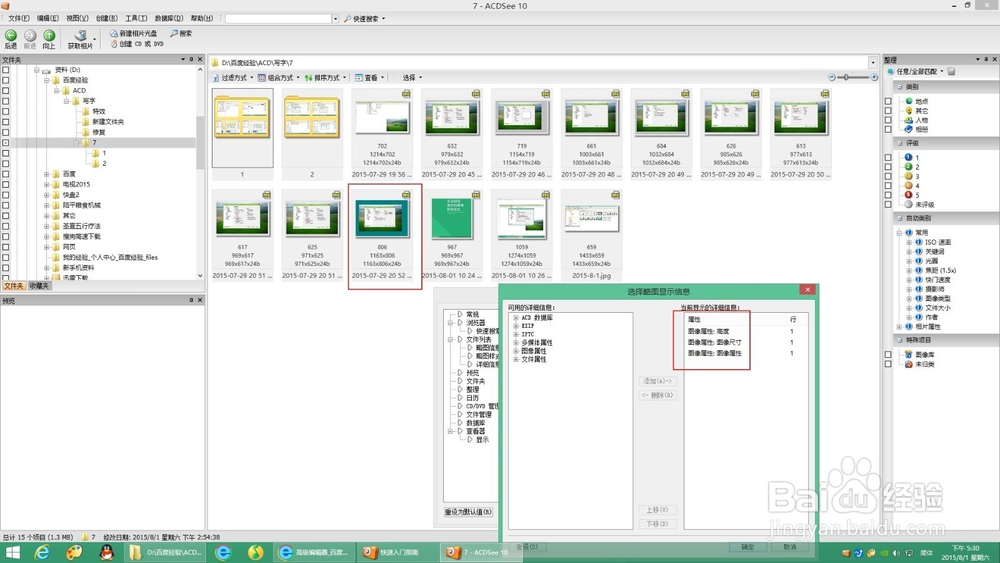The height and width of the screenshot is (563, 1000).
Task: Open the 编辑(E) menu
Action: point(48,18)
